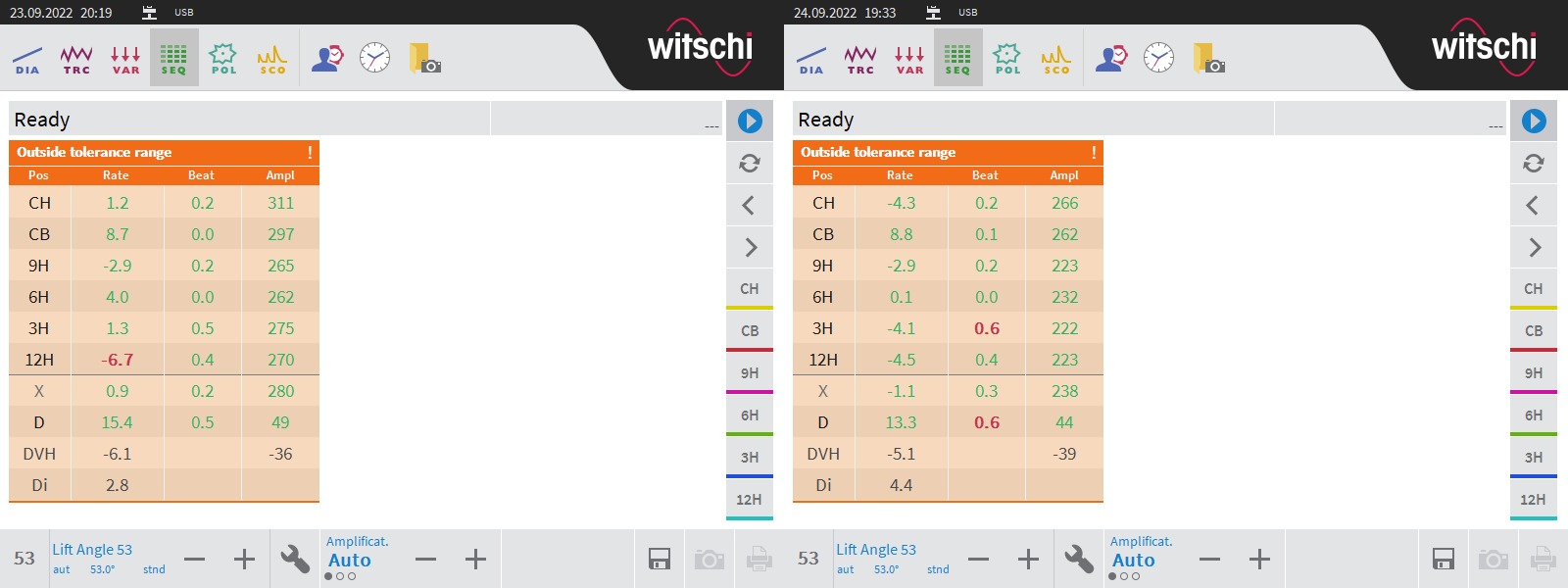
Task: Save results with floppy disk in right screen
Action: coord(1444,559)
